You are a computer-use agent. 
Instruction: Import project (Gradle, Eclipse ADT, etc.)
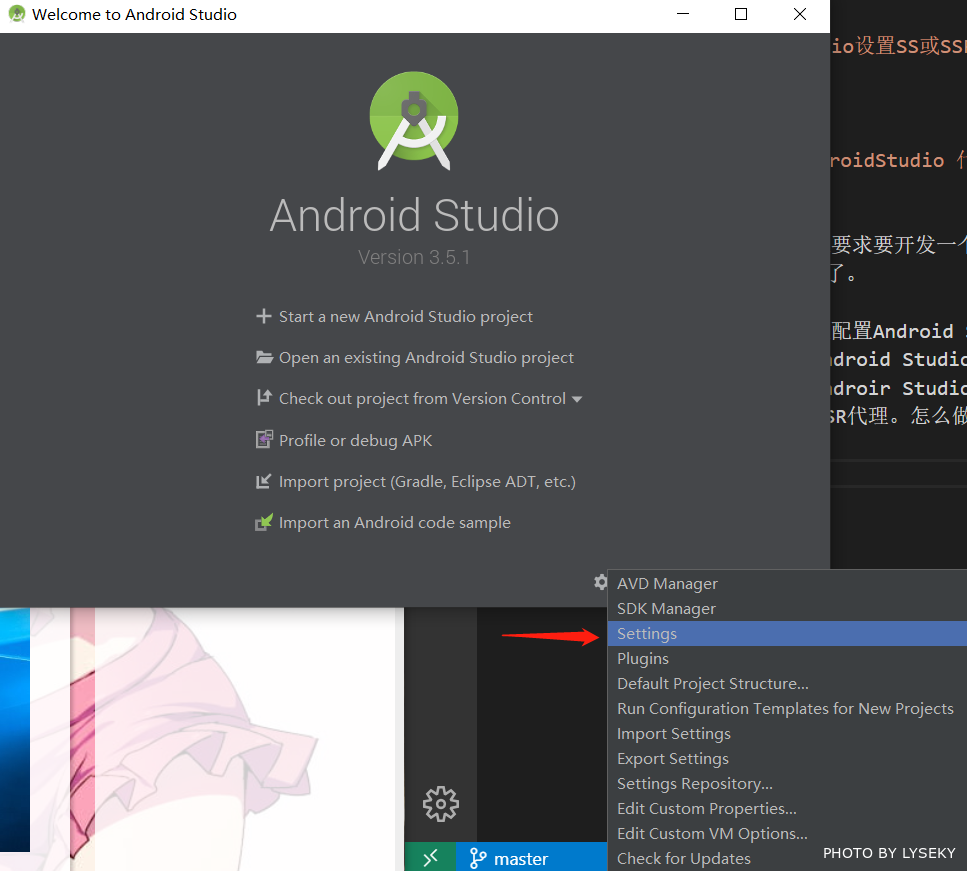point(427,482)
